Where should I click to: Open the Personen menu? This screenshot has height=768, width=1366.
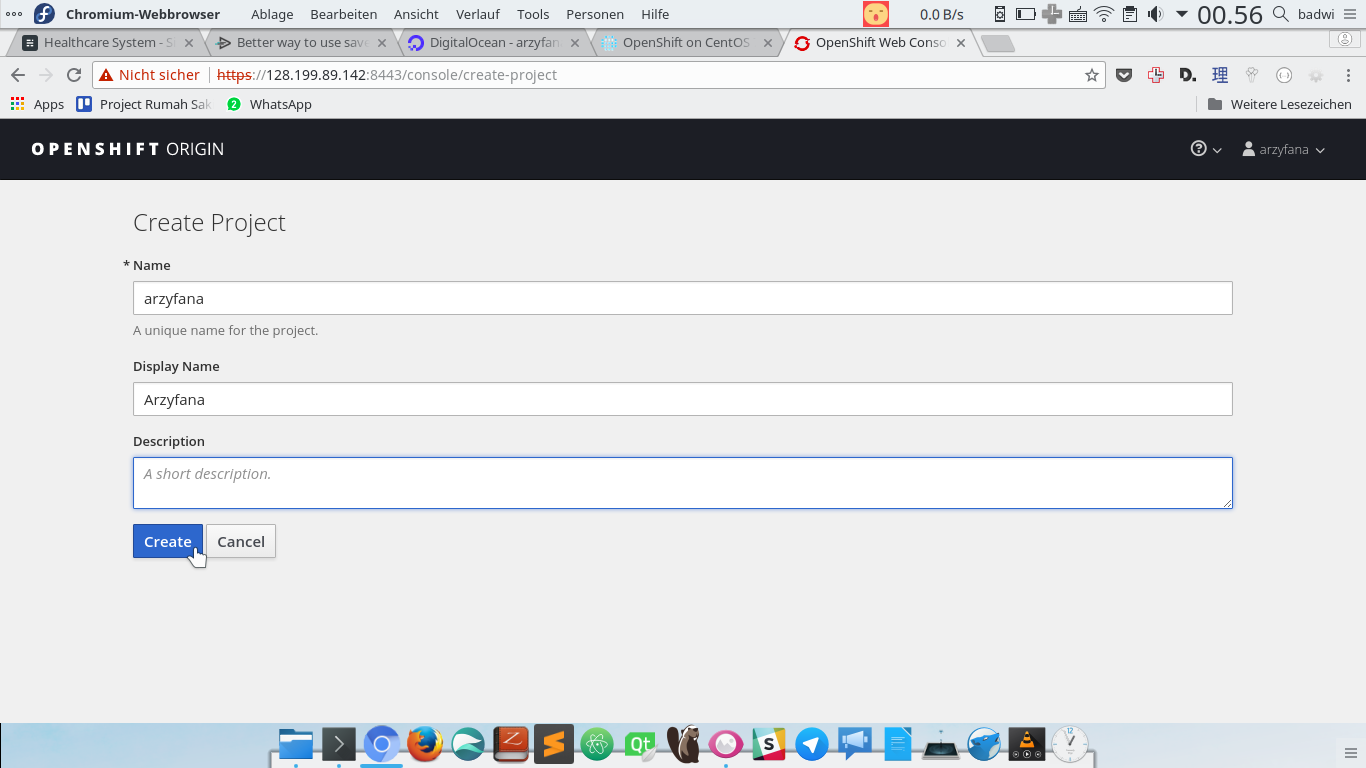595,14
